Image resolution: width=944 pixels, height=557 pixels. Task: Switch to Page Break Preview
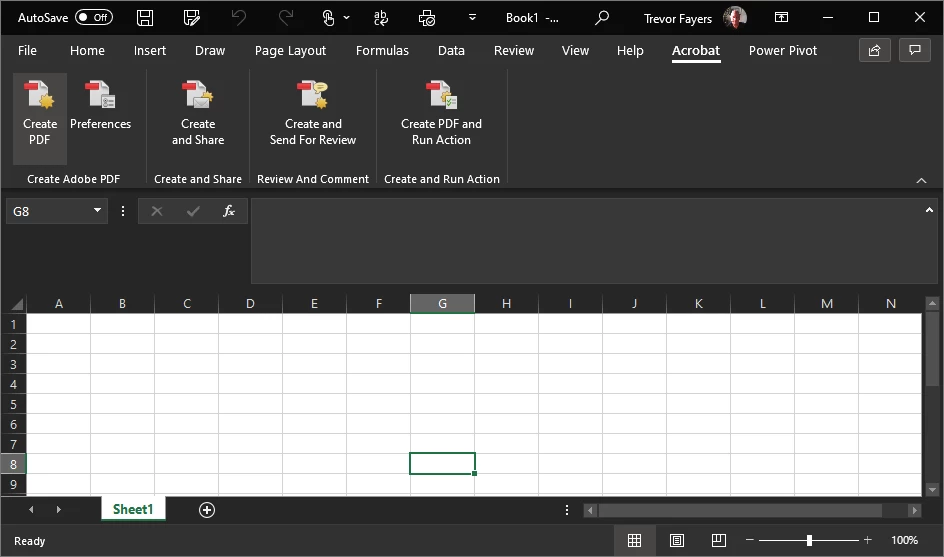719,541
